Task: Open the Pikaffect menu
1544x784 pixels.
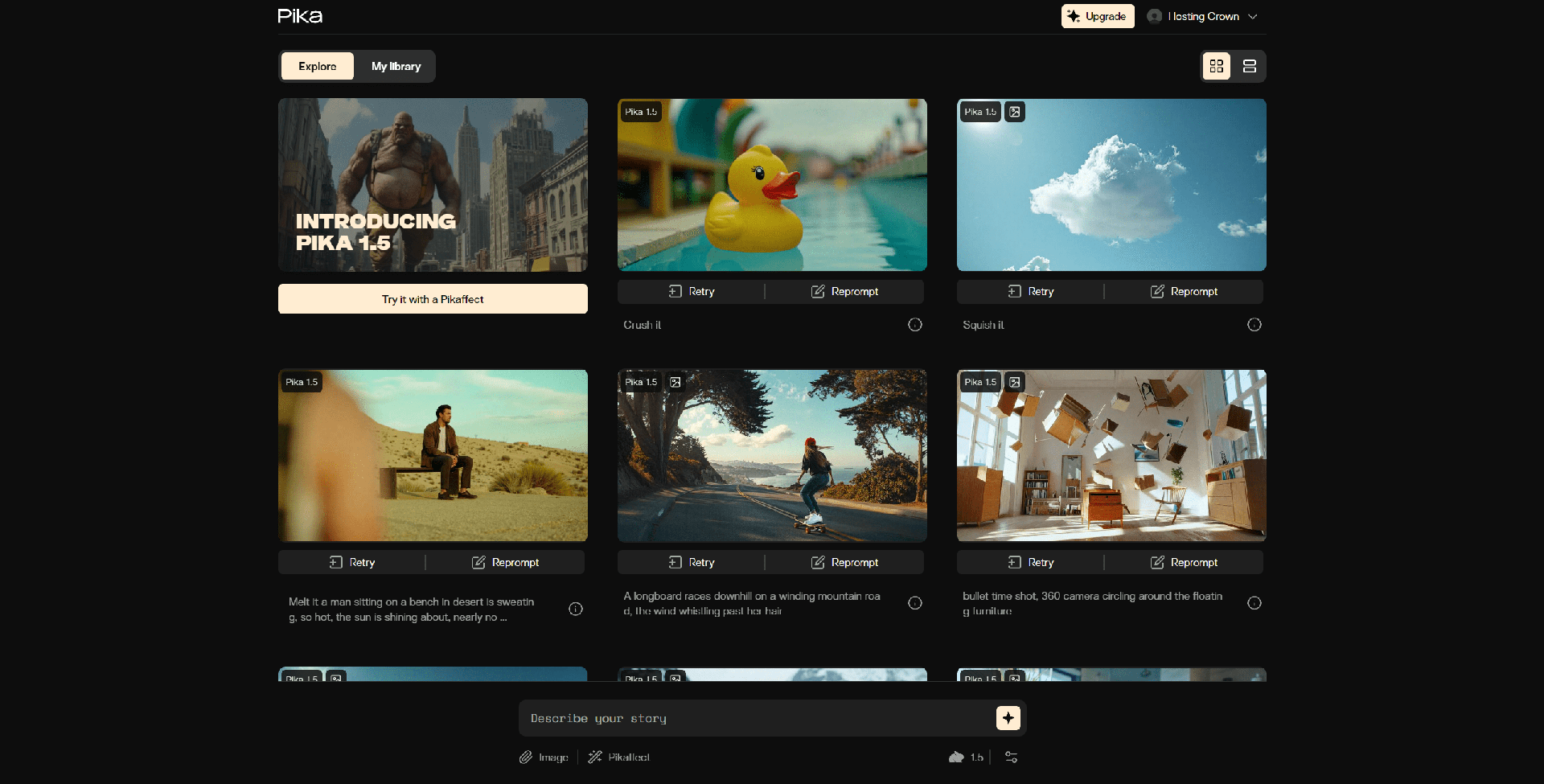Action: pyautogui.click(x=619, y=757)
